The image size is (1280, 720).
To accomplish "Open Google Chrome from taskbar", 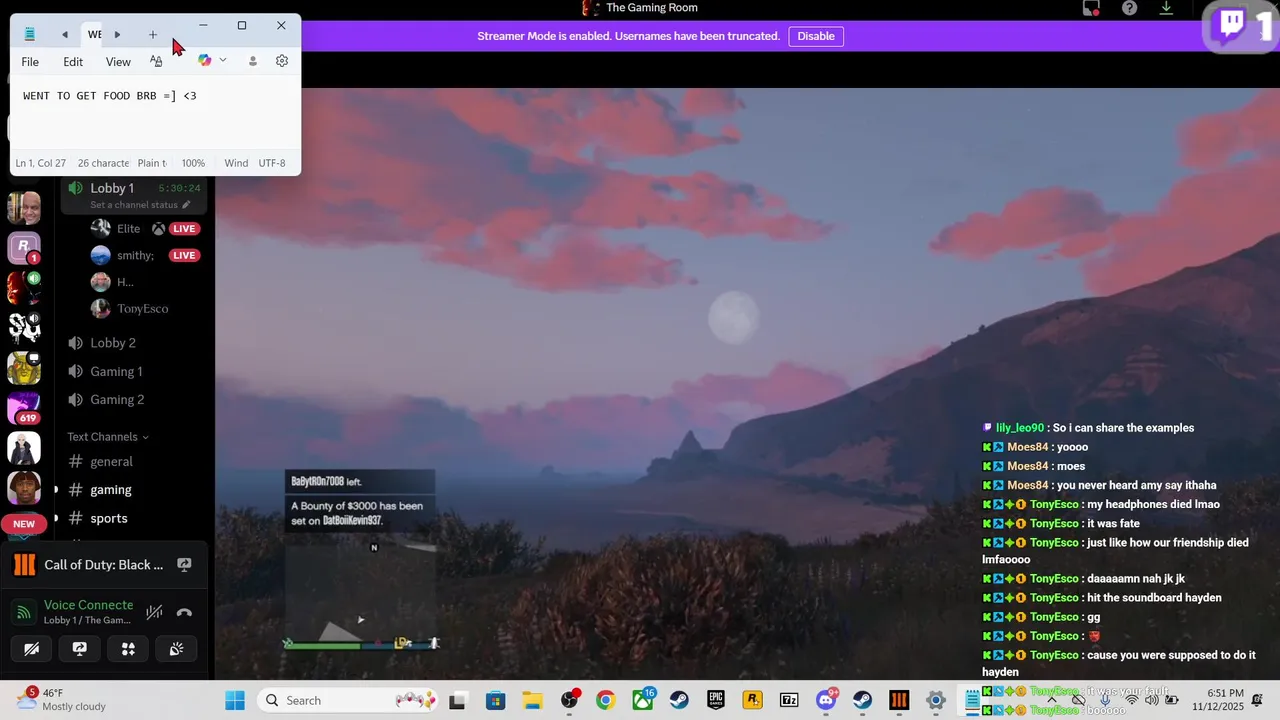I will [x=605, y=700].
